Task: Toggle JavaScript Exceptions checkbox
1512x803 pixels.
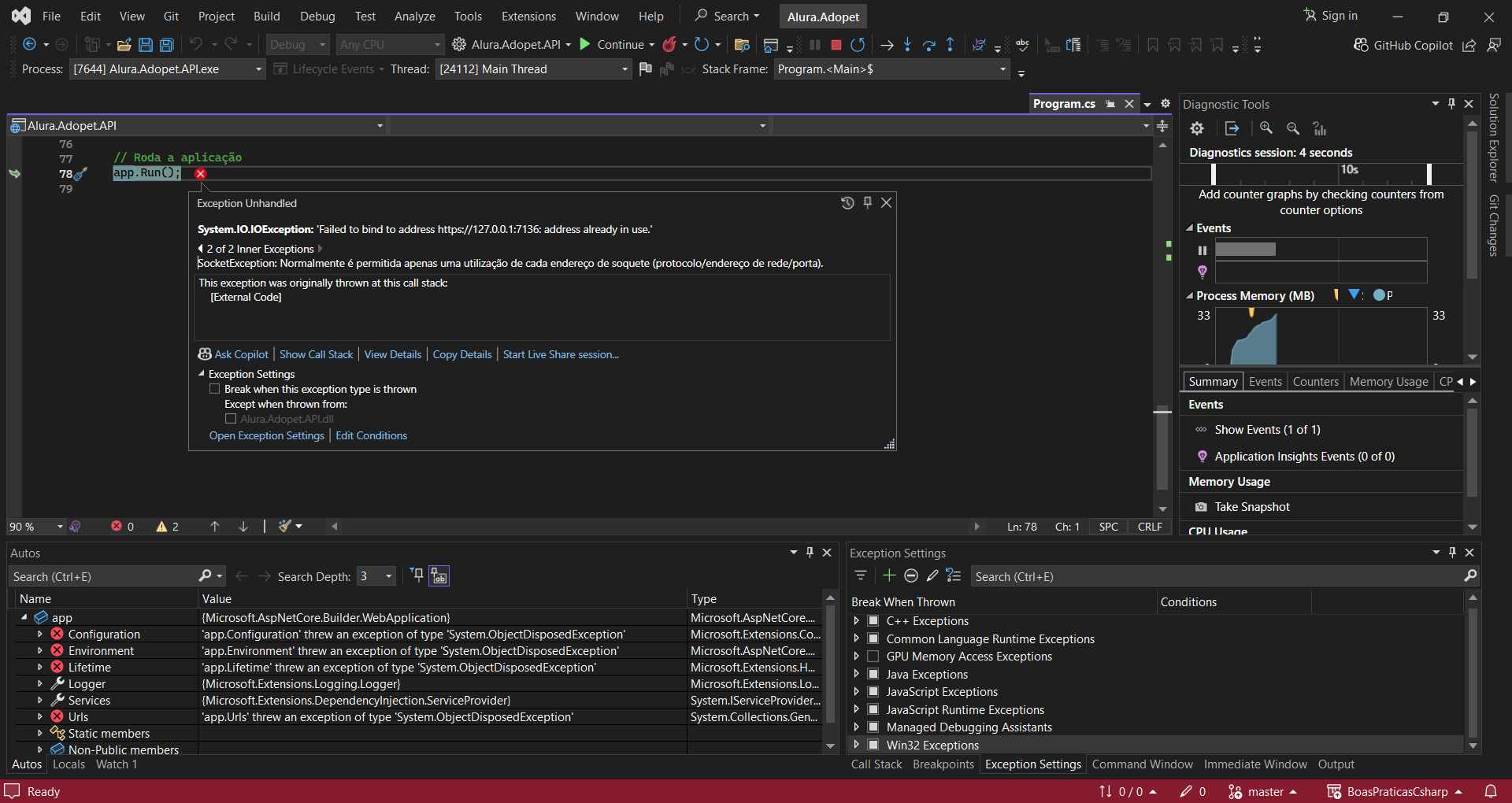Action: pyautogui.click(x=873, y=691)
